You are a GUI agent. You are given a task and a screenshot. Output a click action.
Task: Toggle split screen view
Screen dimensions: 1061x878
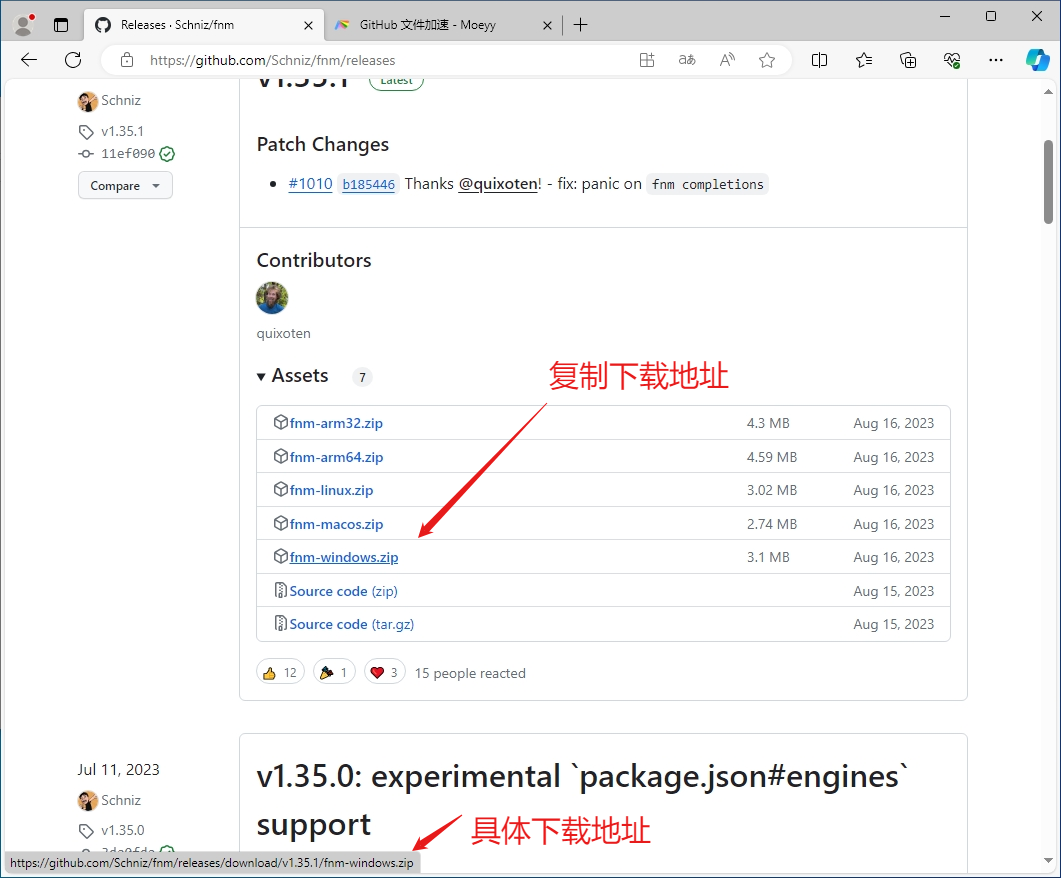[x=819, y=60]
